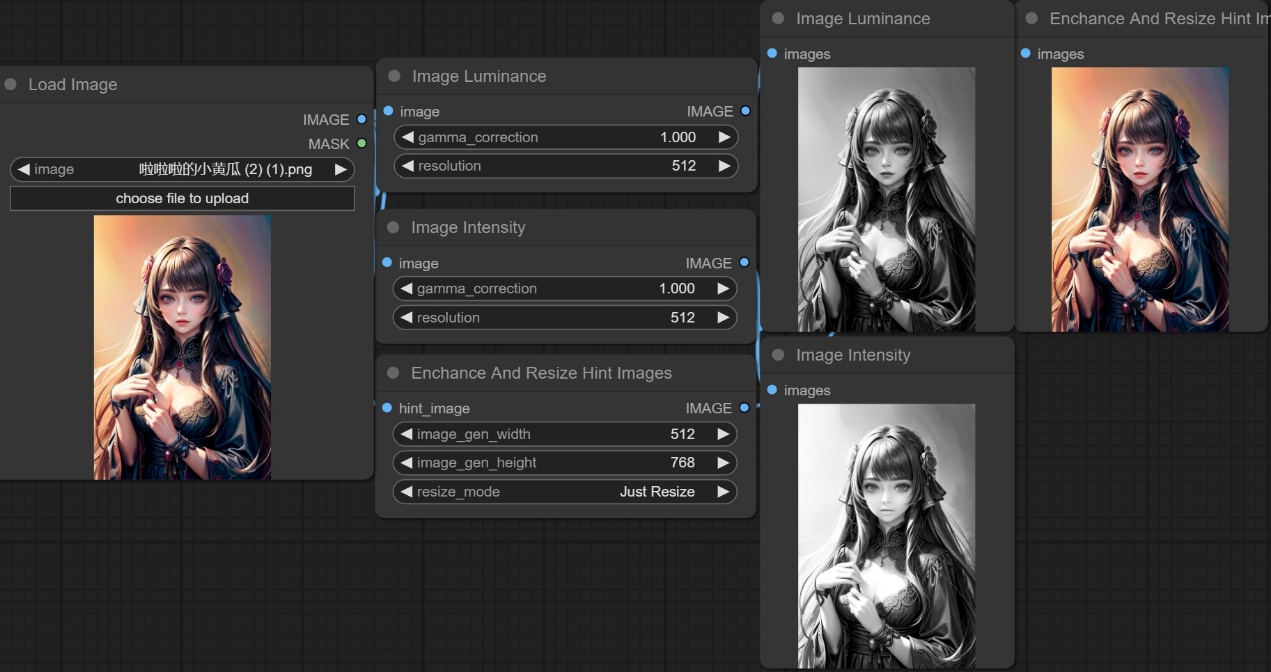Toggle collapse dot on center Image Luminance node
1271x672 pixels.
pyautogui.click(x=394, y=76)
